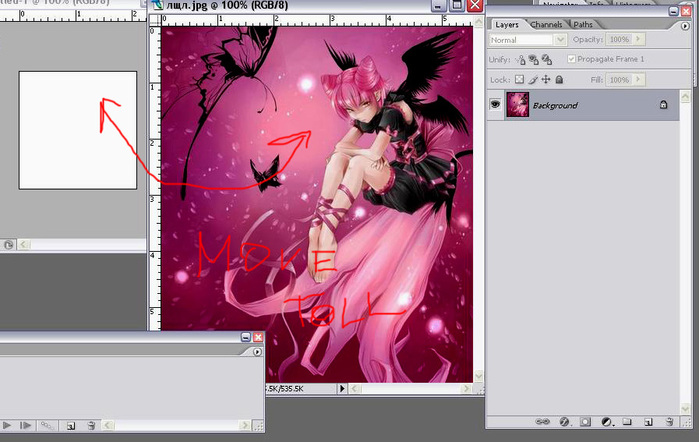
Task: Toggle the Propagate Frame 1 checkbox
Action: click(572, 59)
